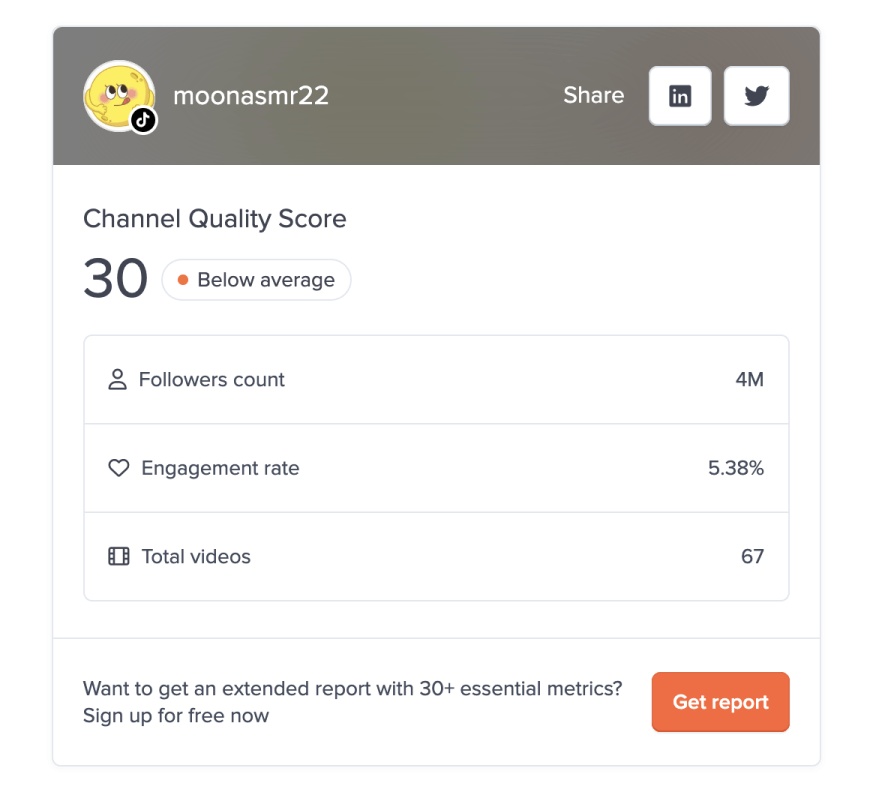
Task: Click the Channel Quality Score heading
Action: point(215,218)
